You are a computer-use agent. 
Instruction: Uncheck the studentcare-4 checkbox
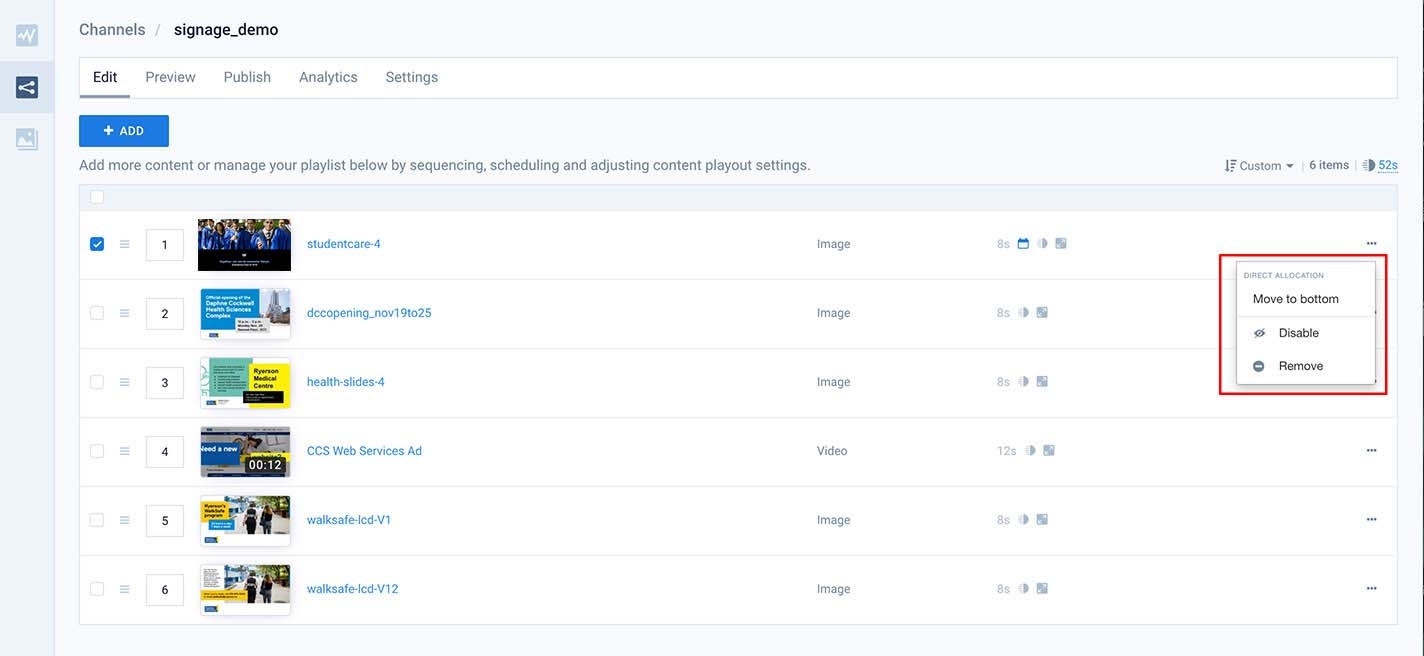tap(97, 244)
